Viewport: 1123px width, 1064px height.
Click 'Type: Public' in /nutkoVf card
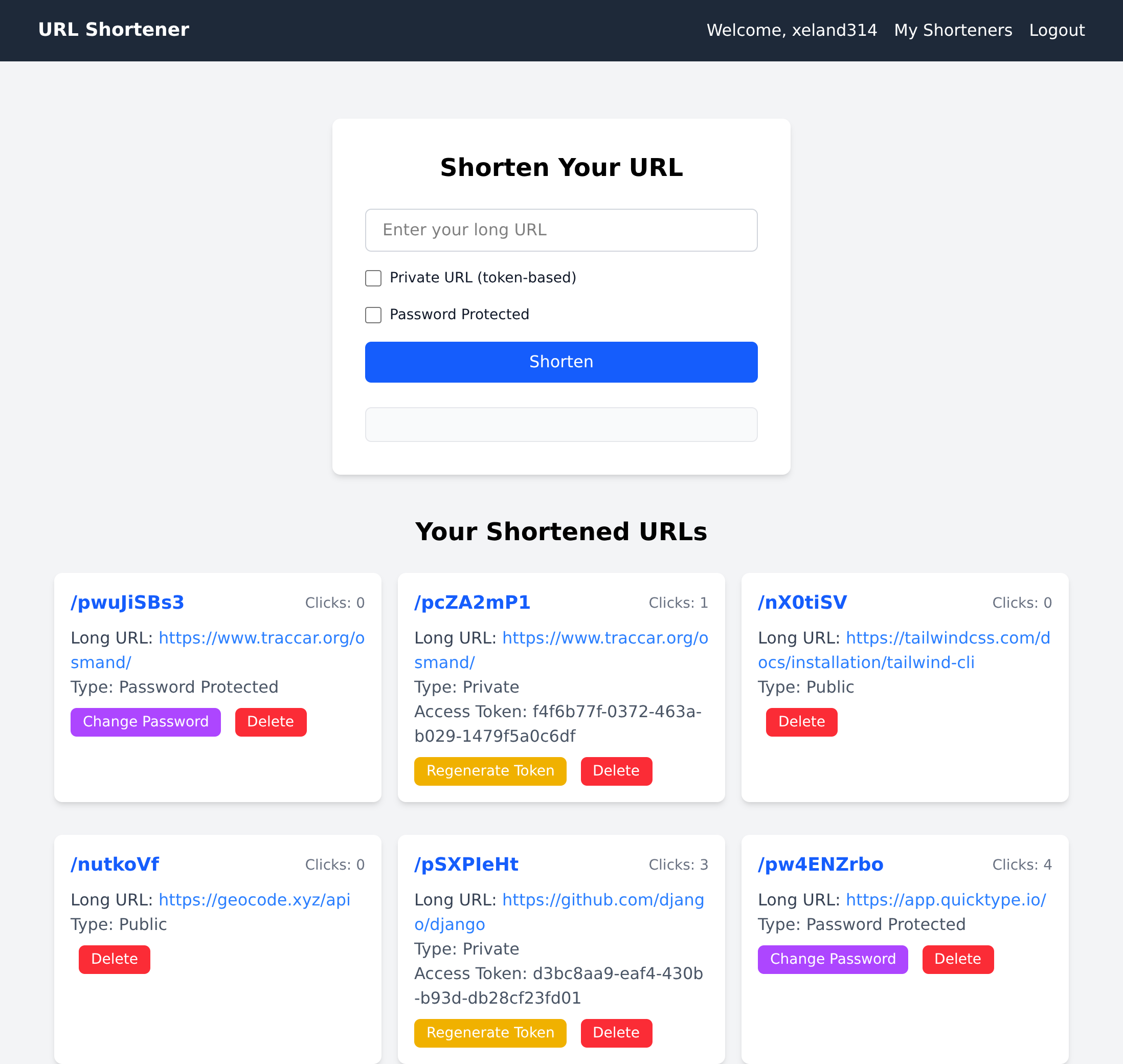[x=119, y=924]
